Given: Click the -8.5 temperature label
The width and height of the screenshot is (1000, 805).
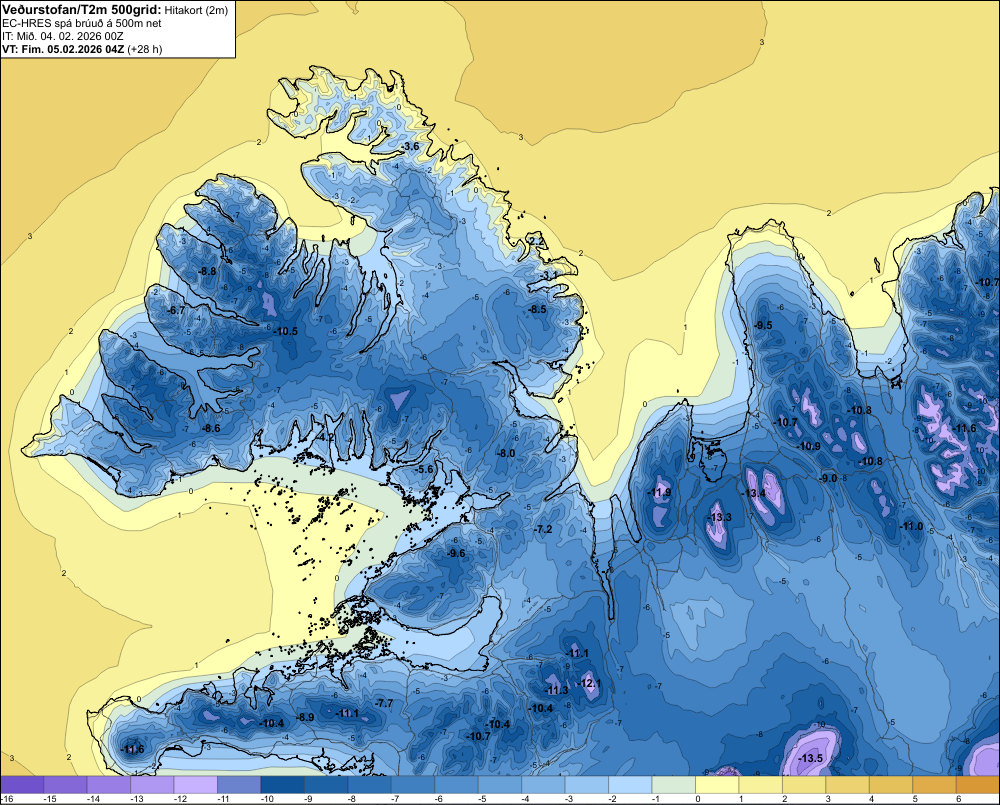Looking at the screenshot, I should (x=537, y=309).
